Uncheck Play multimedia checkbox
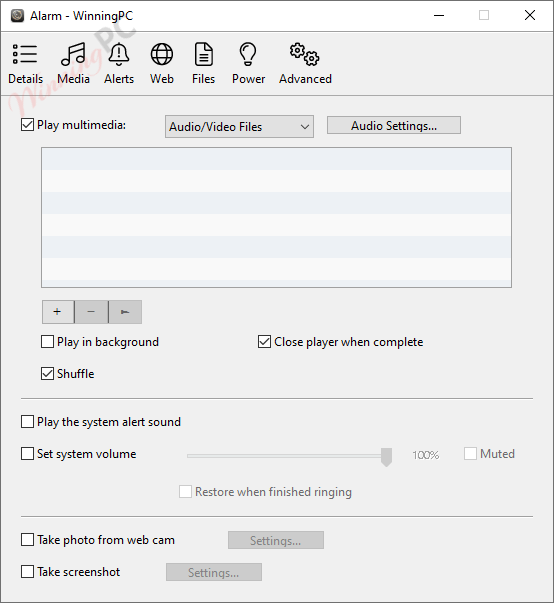Screen dimensions: 554x603 27,125
